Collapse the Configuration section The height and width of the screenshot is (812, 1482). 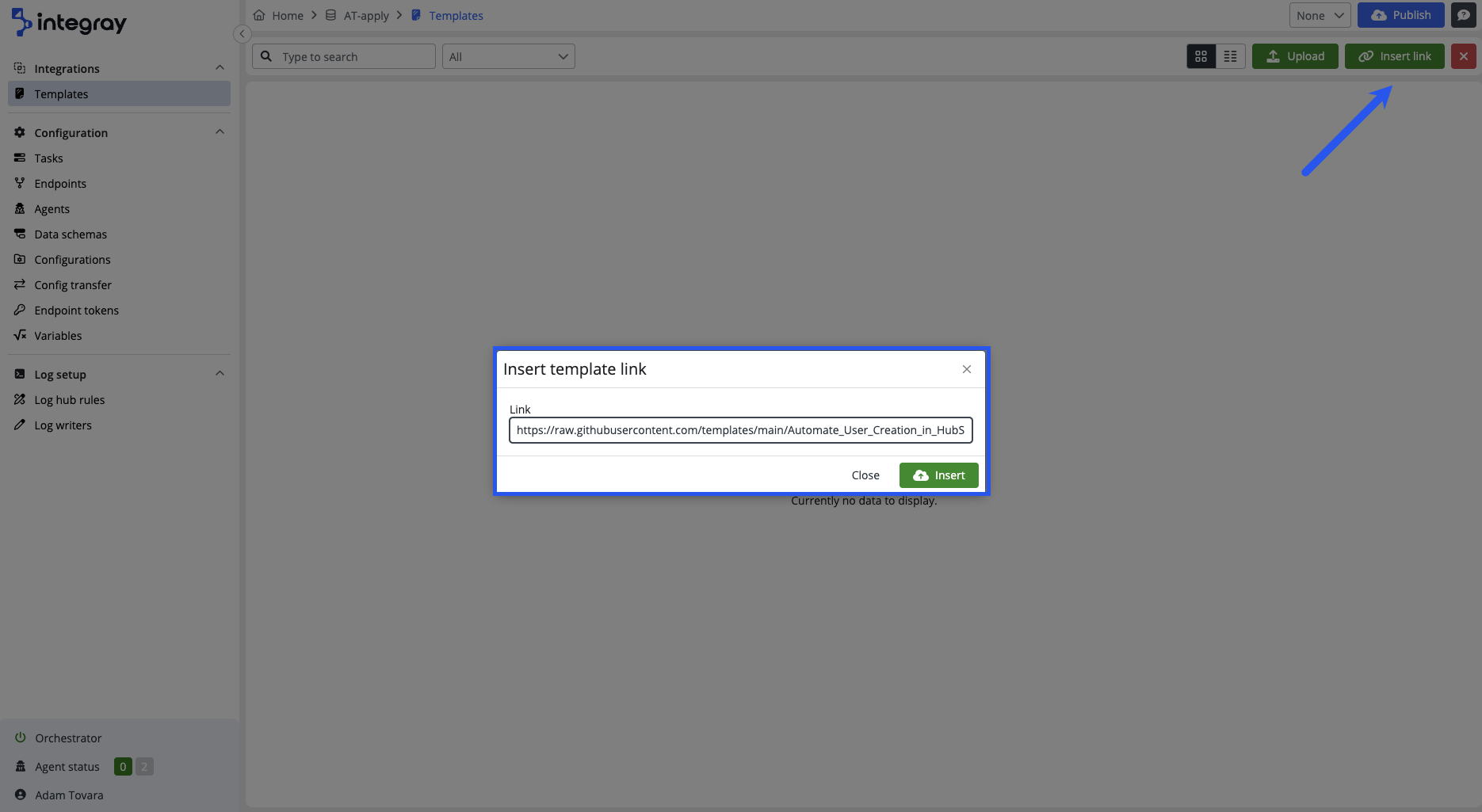pos(220,132)
